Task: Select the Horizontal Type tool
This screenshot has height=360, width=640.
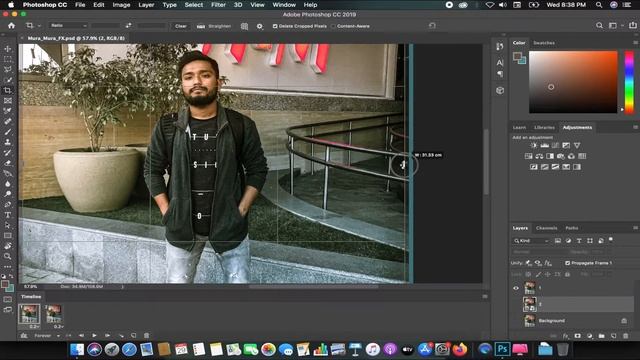Action: click(8, 215)
